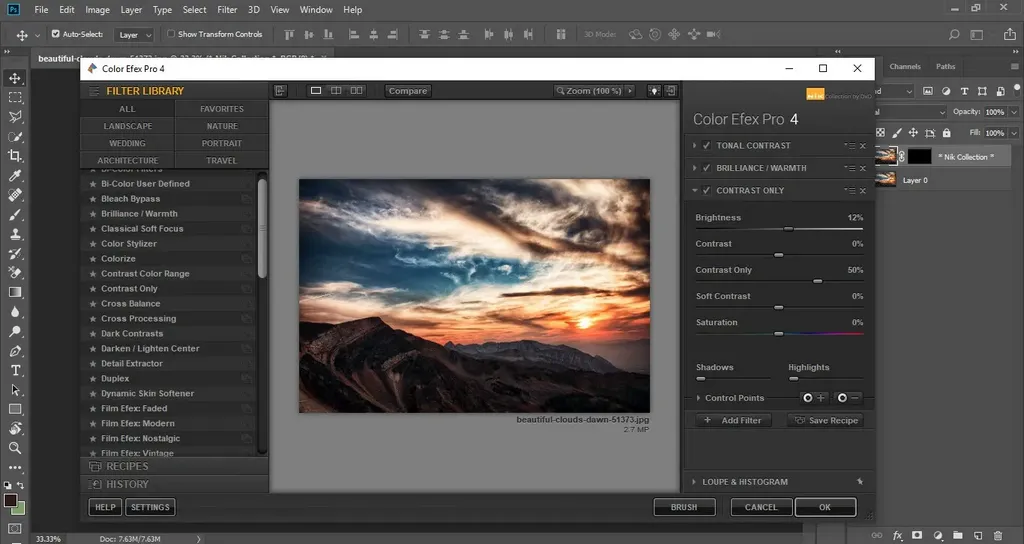
Task: Click the Contrast Only slider handle
Action: (817, 281)
